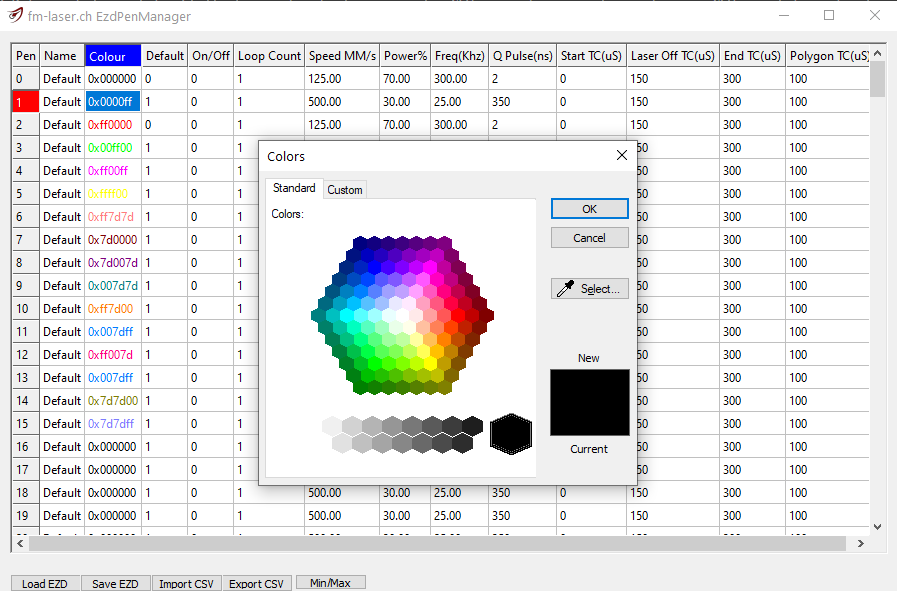Select colour cell 0x7d7d00 of pen 14

pos(113,400)
